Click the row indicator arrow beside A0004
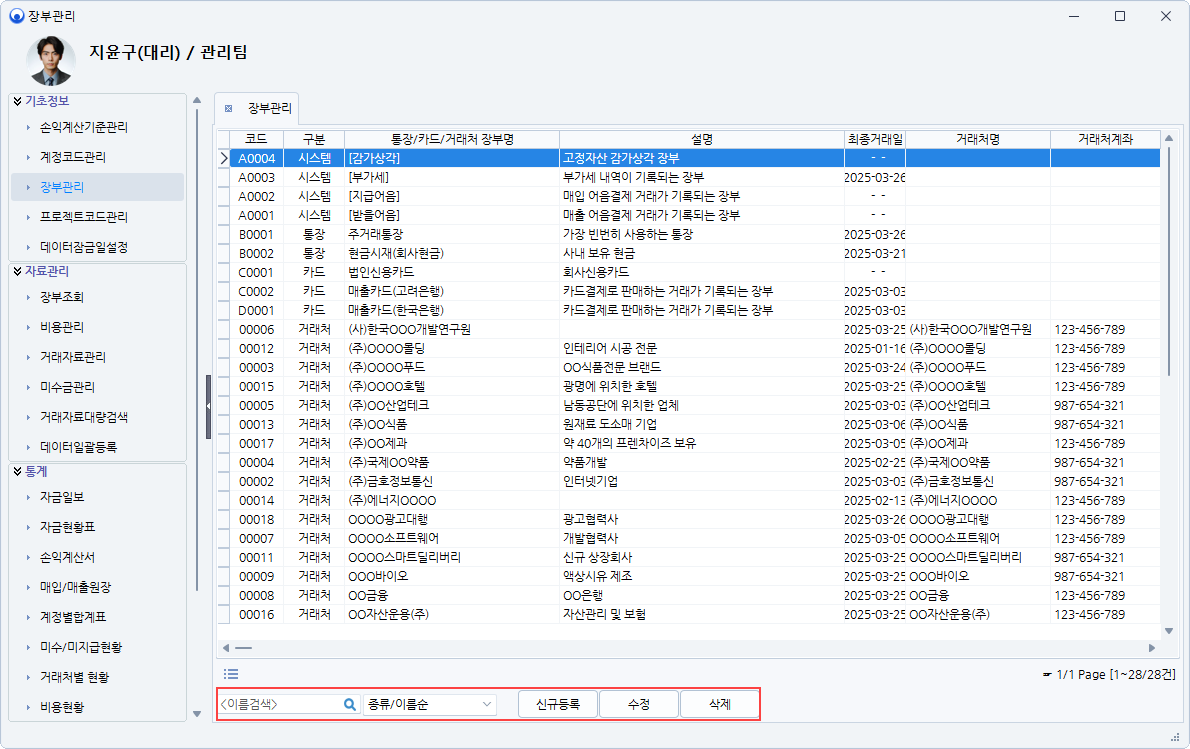The width and height of the screenshot is (1190, 749). (224, 158)
